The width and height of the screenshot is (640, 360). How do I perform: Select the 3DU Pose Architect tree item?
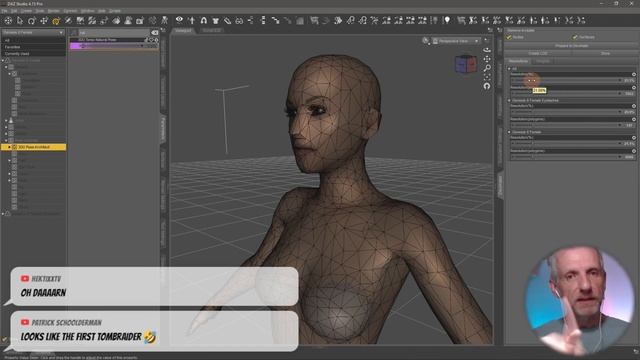coord(34,147)
